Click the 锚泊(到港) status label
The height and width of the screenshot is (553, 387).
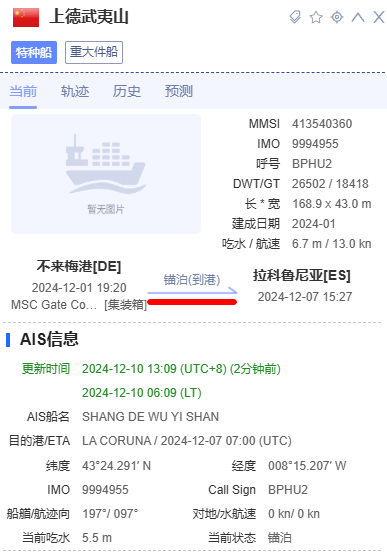pos(192,280)
